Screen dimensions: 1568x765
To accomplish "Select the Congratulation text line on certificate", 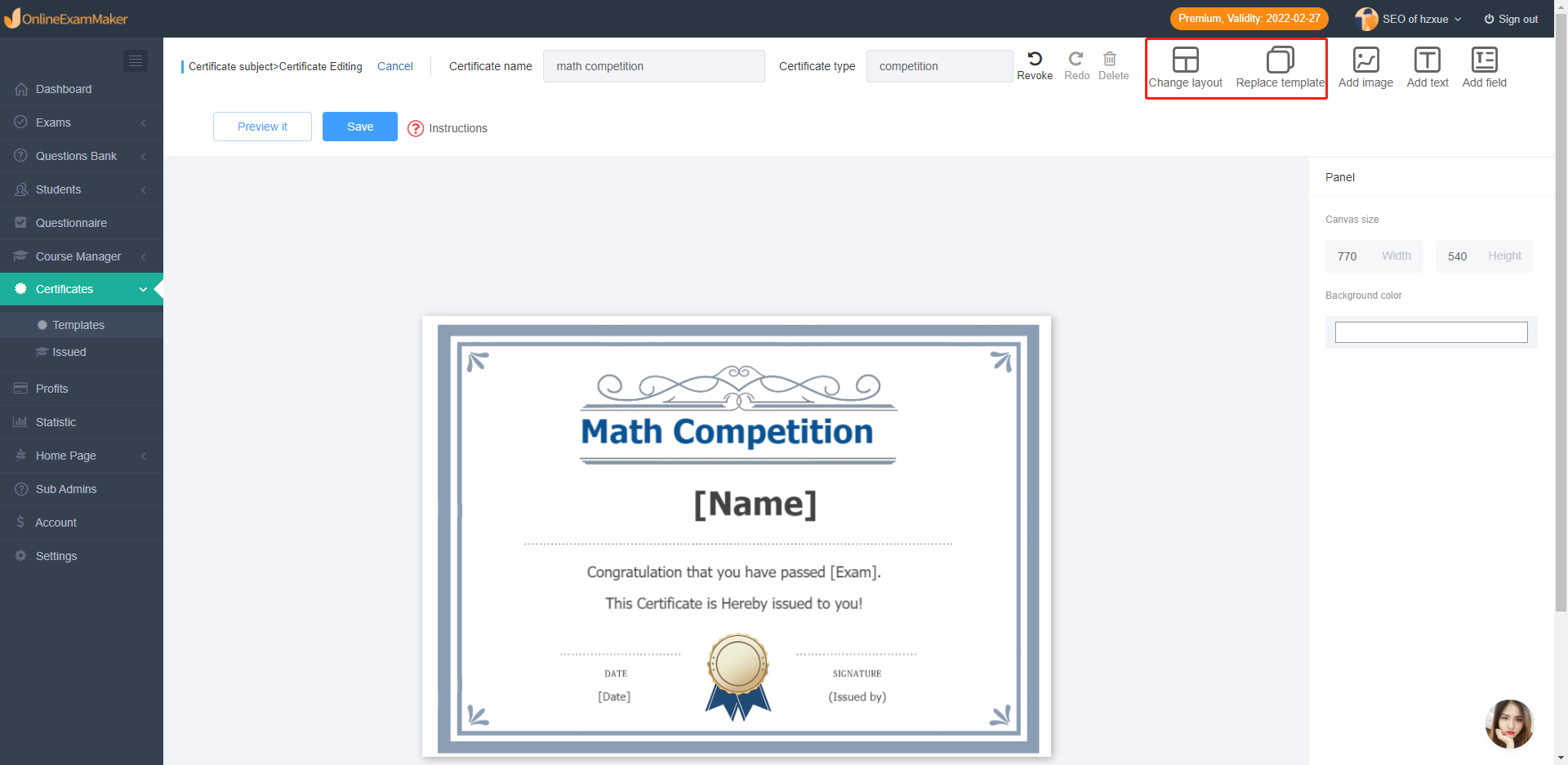I will point(733,572).
